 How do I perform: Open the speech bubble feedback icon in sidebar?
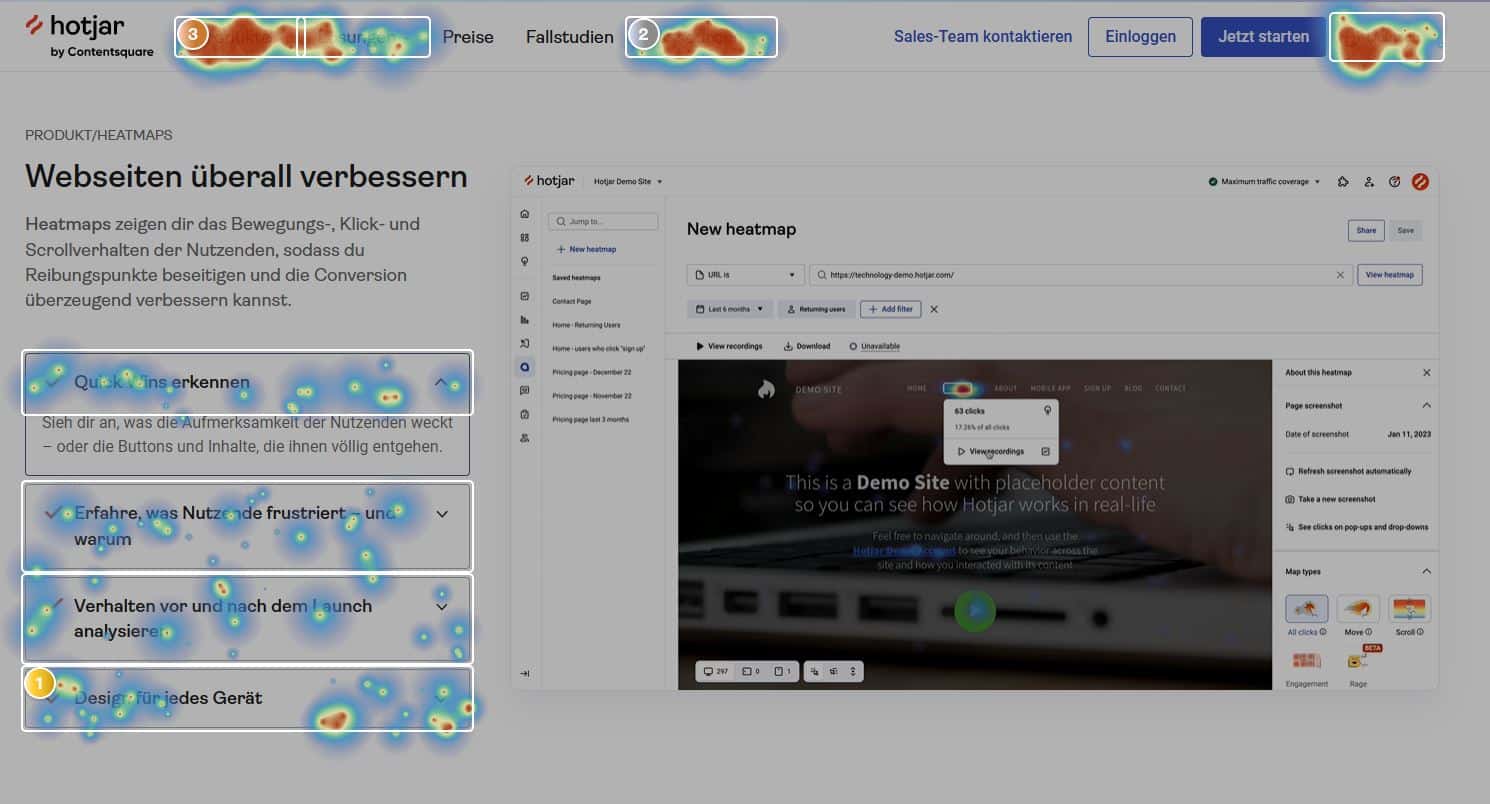click(525, 390)
